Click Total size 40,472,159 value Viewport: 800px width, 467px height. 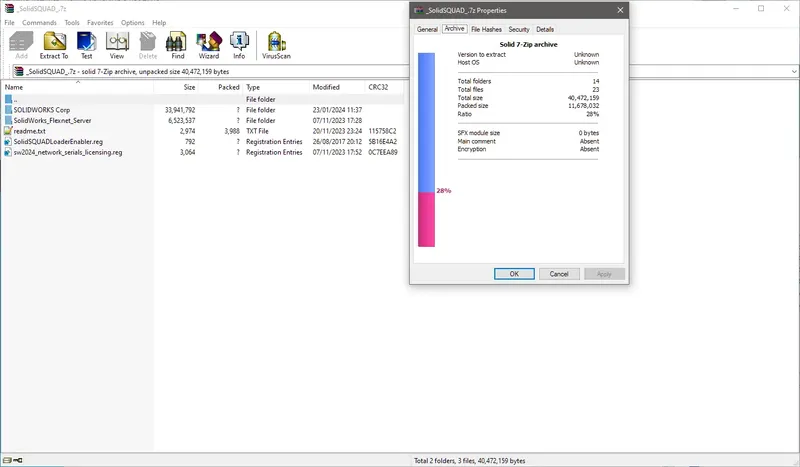[x=584, y=97]
